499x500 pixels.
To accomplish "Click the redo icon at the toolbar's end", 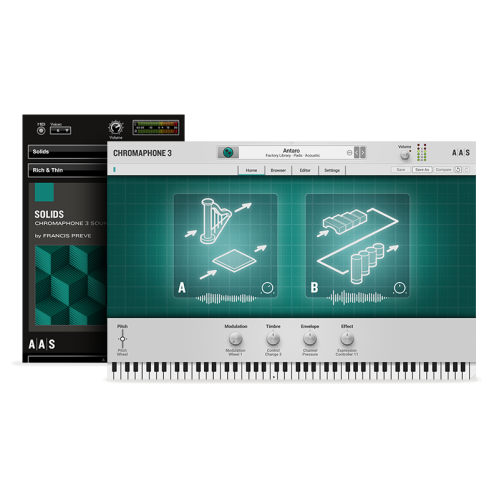I will coord(466,170).
